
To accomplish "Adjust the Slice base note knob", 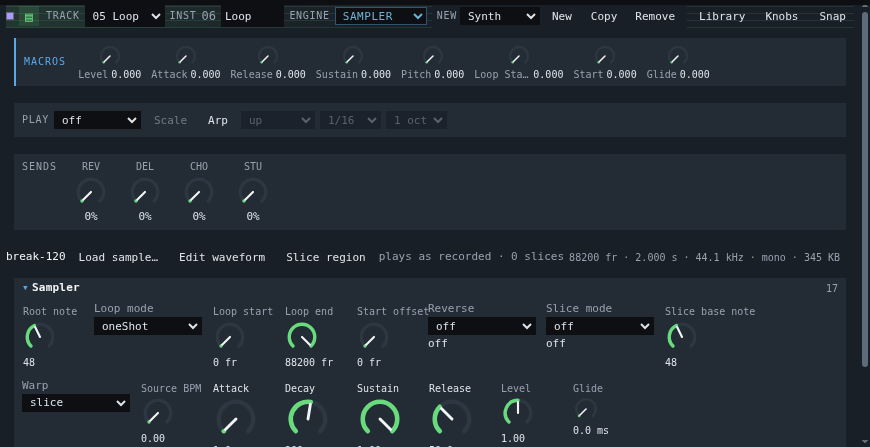I will pos(681,336).
